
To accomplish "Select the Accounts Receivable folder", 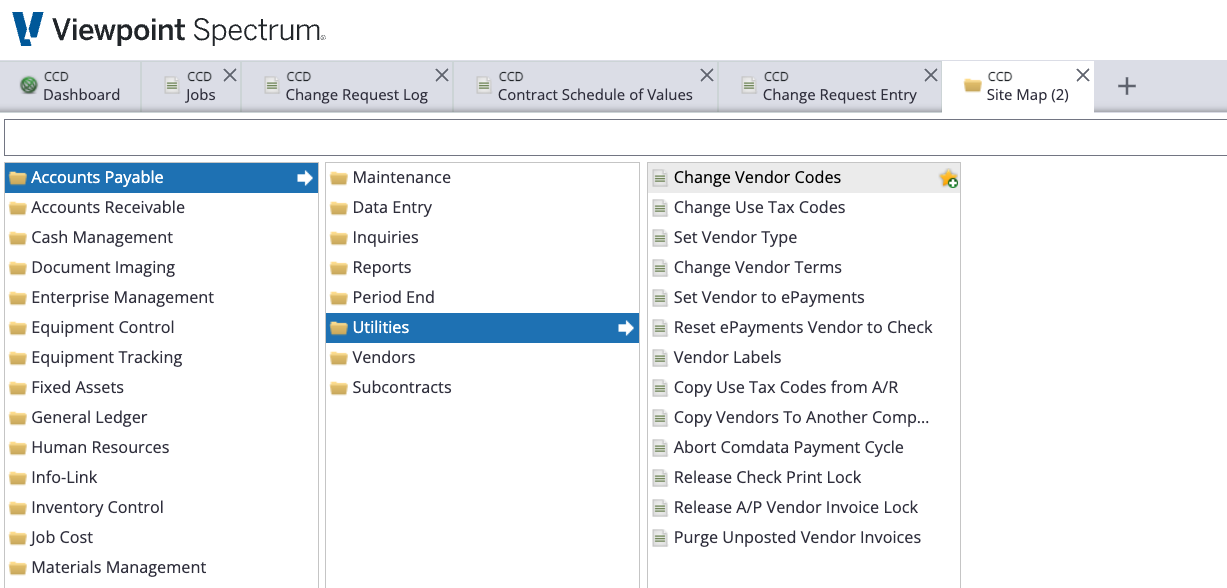I will [x=162, y=208].
